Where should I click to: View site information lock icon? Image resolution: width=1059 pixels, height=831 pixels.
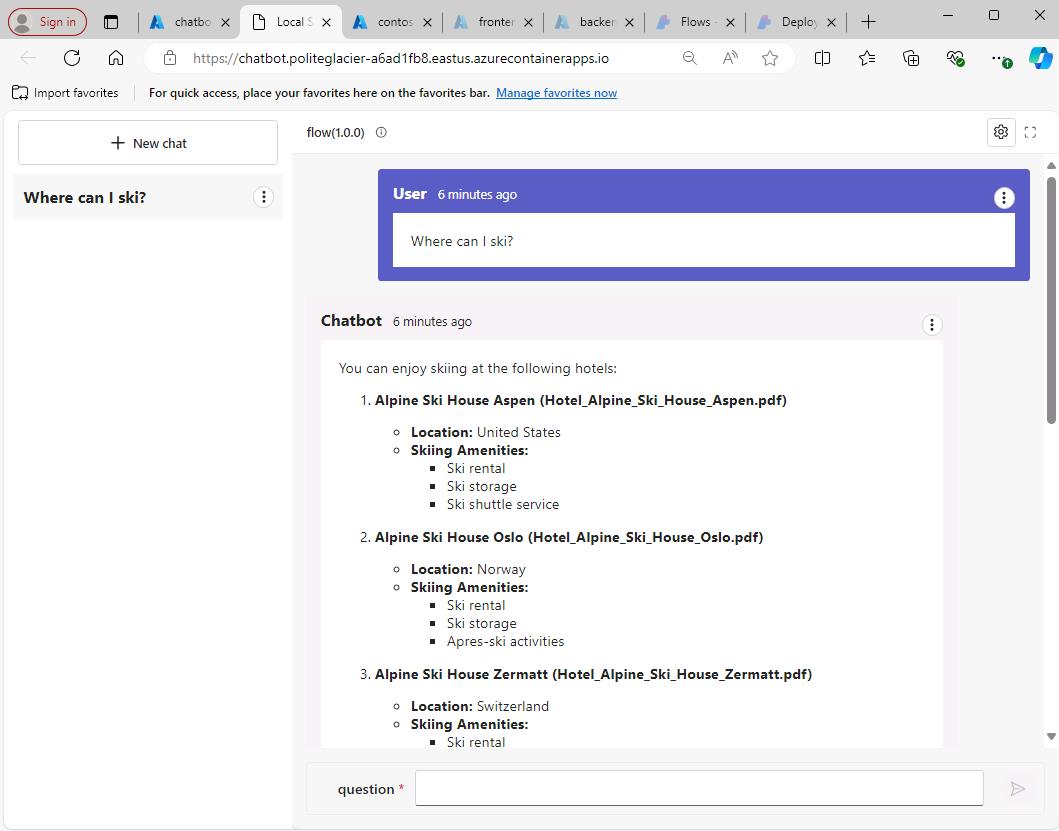170,58
